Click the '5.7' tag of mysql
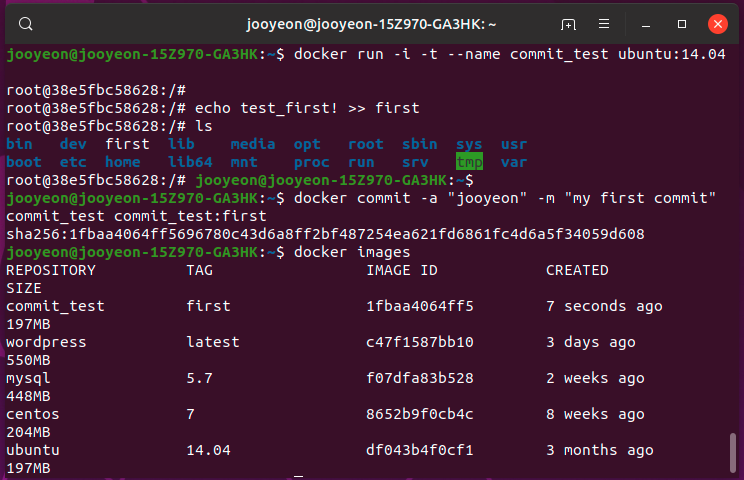This screenshot has width=744, height=480. pos(199,378)
